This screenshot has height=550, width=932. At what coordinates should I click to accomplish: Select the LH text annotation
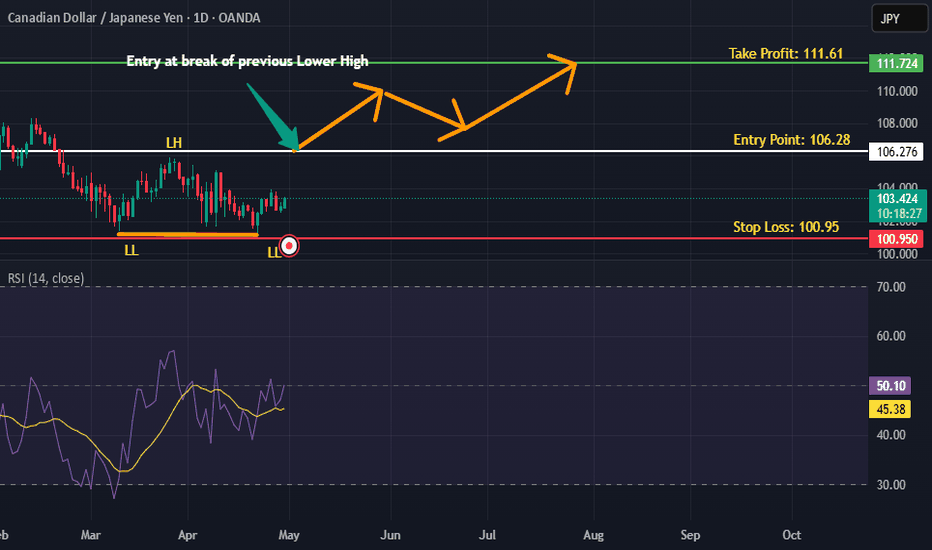tap(174, 143)
